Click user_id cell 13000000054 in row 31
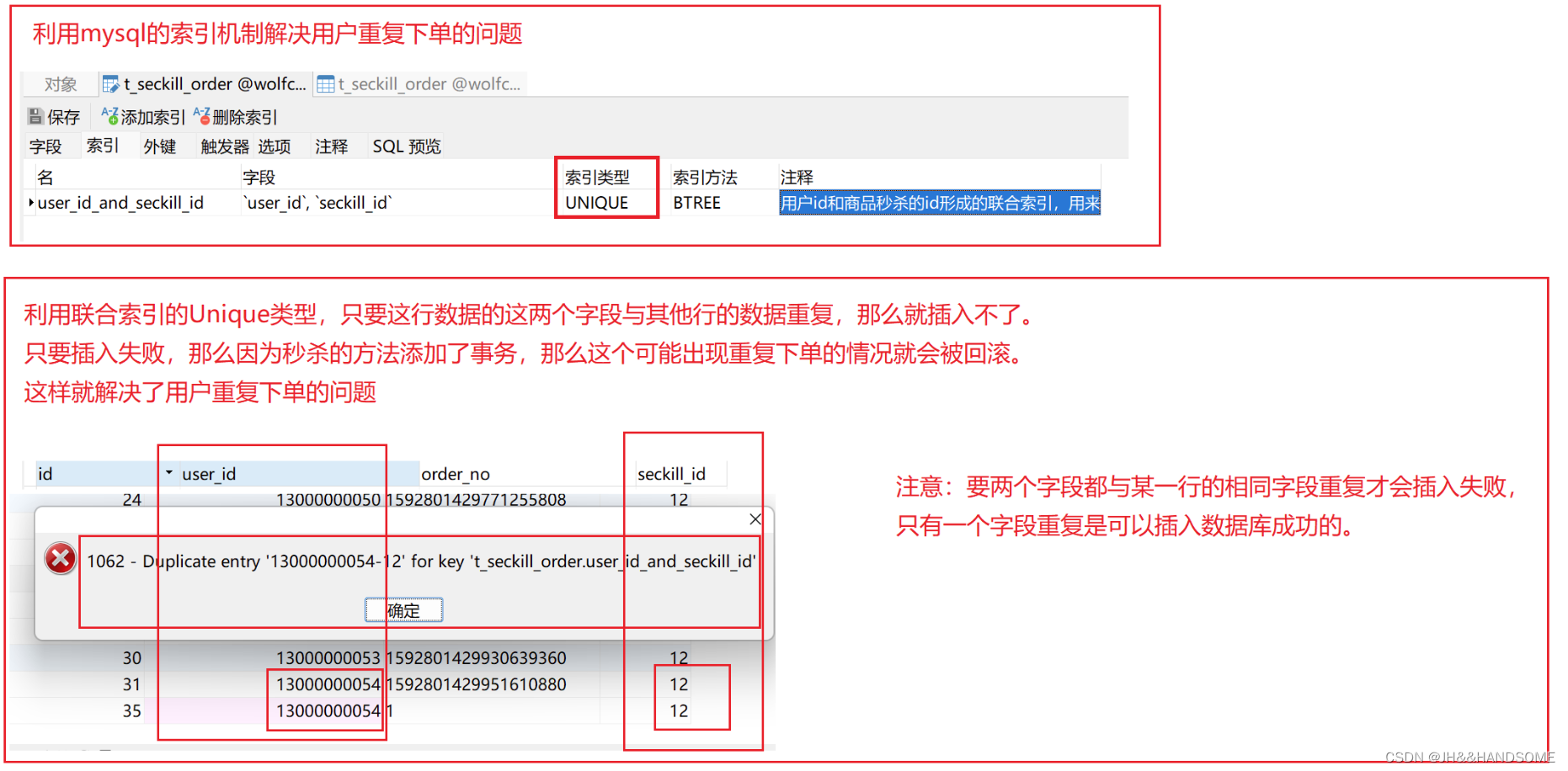1568x771 pixels. (328, 684)
